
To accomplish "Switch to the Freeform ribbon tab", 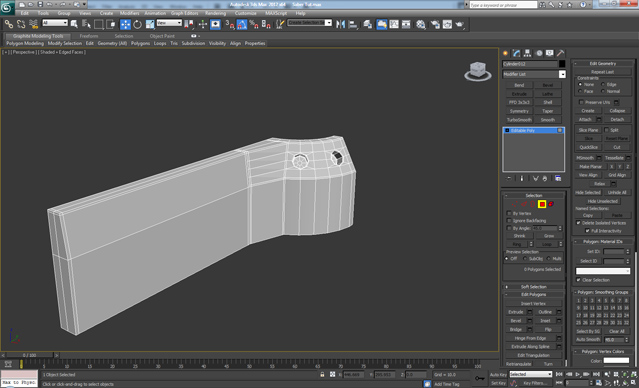I will [89, 36].
